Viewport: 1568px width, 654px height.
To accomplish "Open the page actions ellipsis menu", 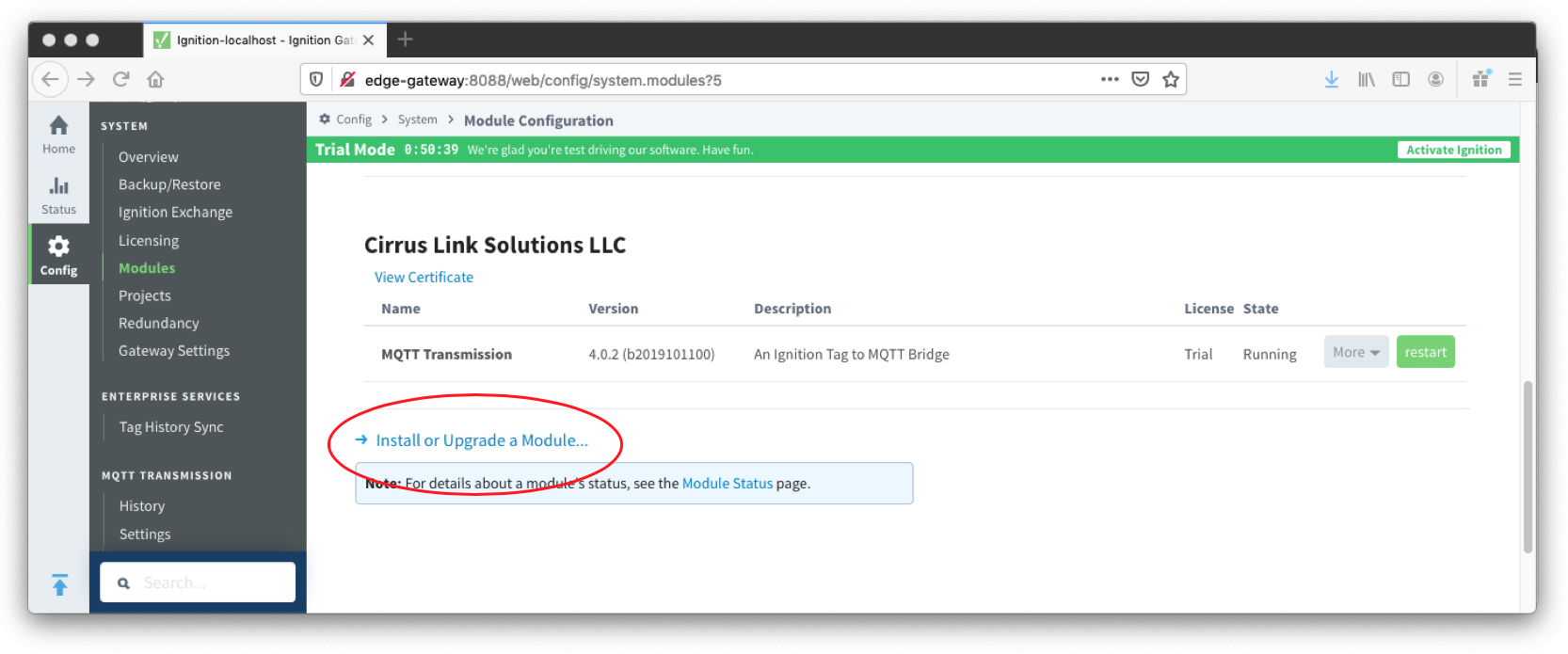I will 1110,79.
